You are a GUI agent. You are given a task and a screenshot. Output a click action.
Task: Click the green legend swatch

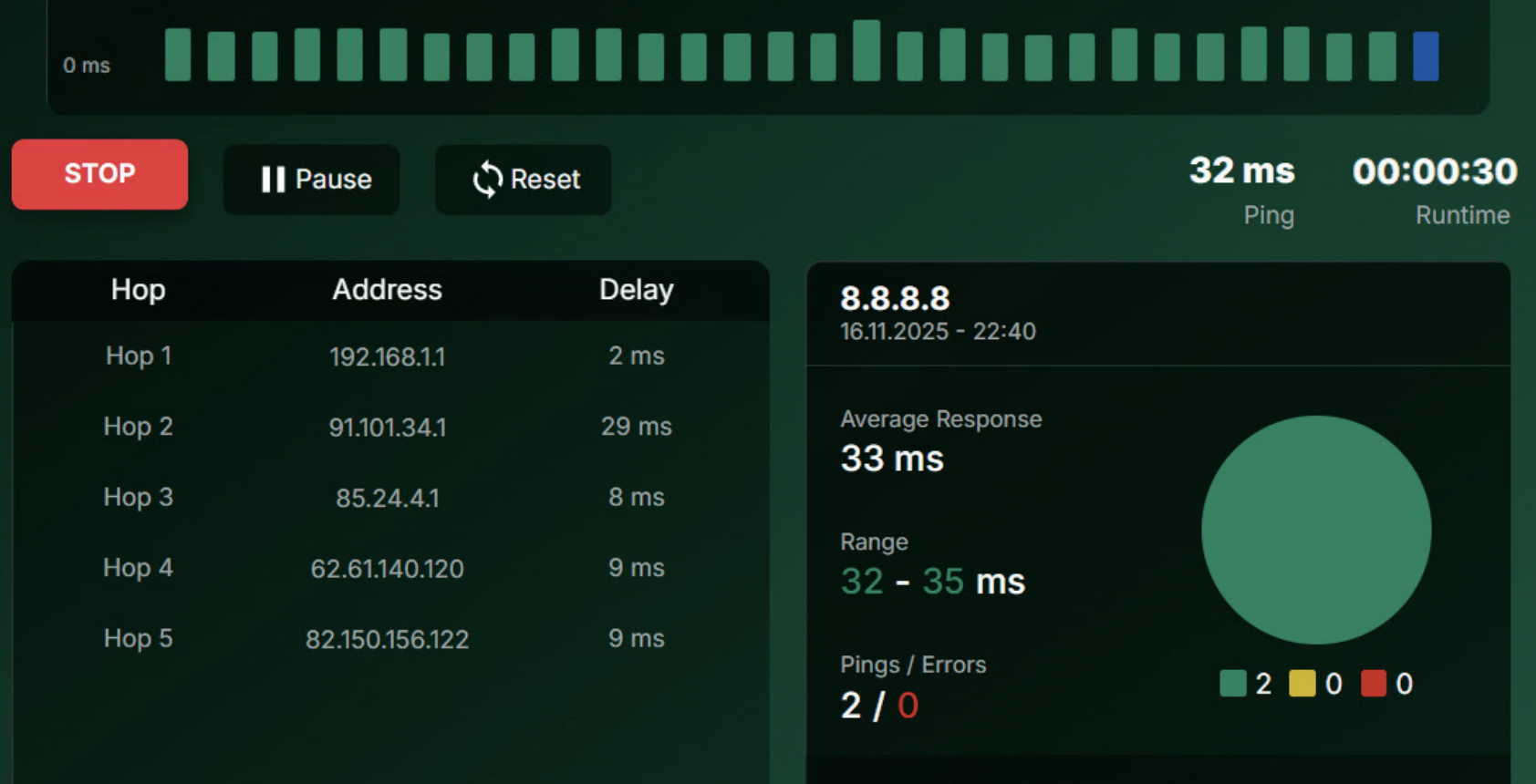pyautogui.click(x=1233, y=683)
